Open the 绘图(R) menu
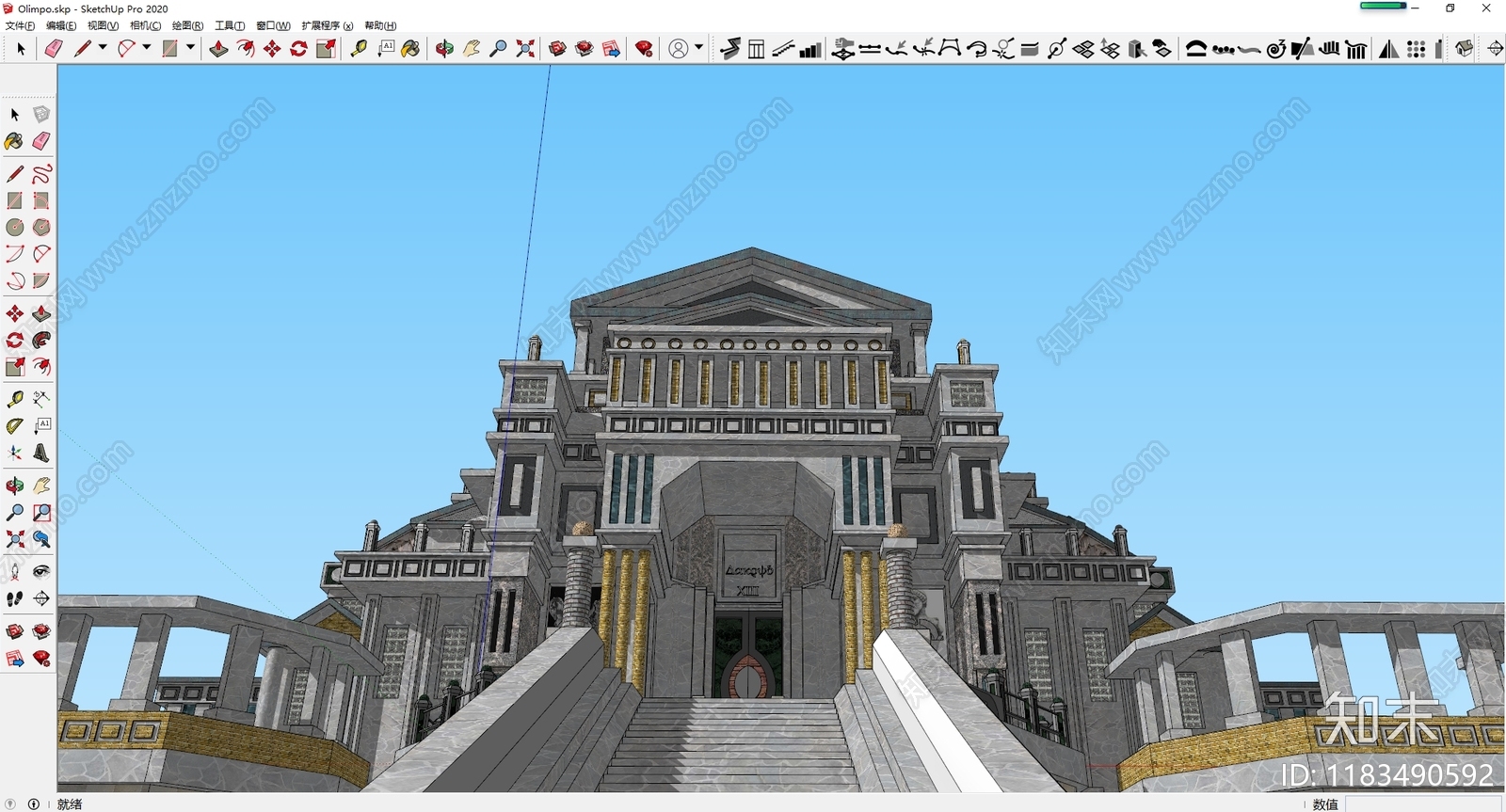 [187, 25]
